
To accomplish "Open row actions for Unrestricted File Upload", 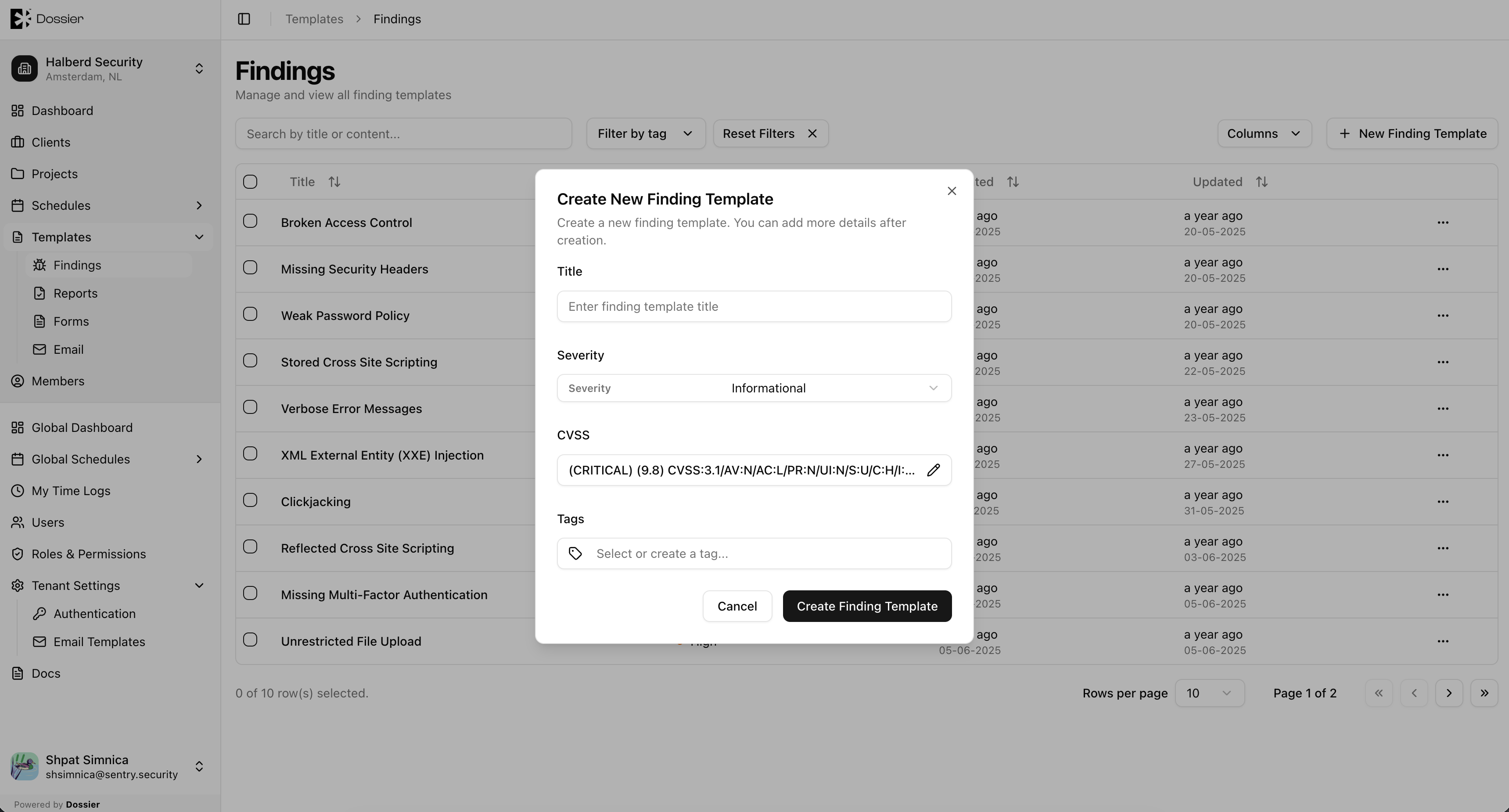I will click(x=1442, y=641).
